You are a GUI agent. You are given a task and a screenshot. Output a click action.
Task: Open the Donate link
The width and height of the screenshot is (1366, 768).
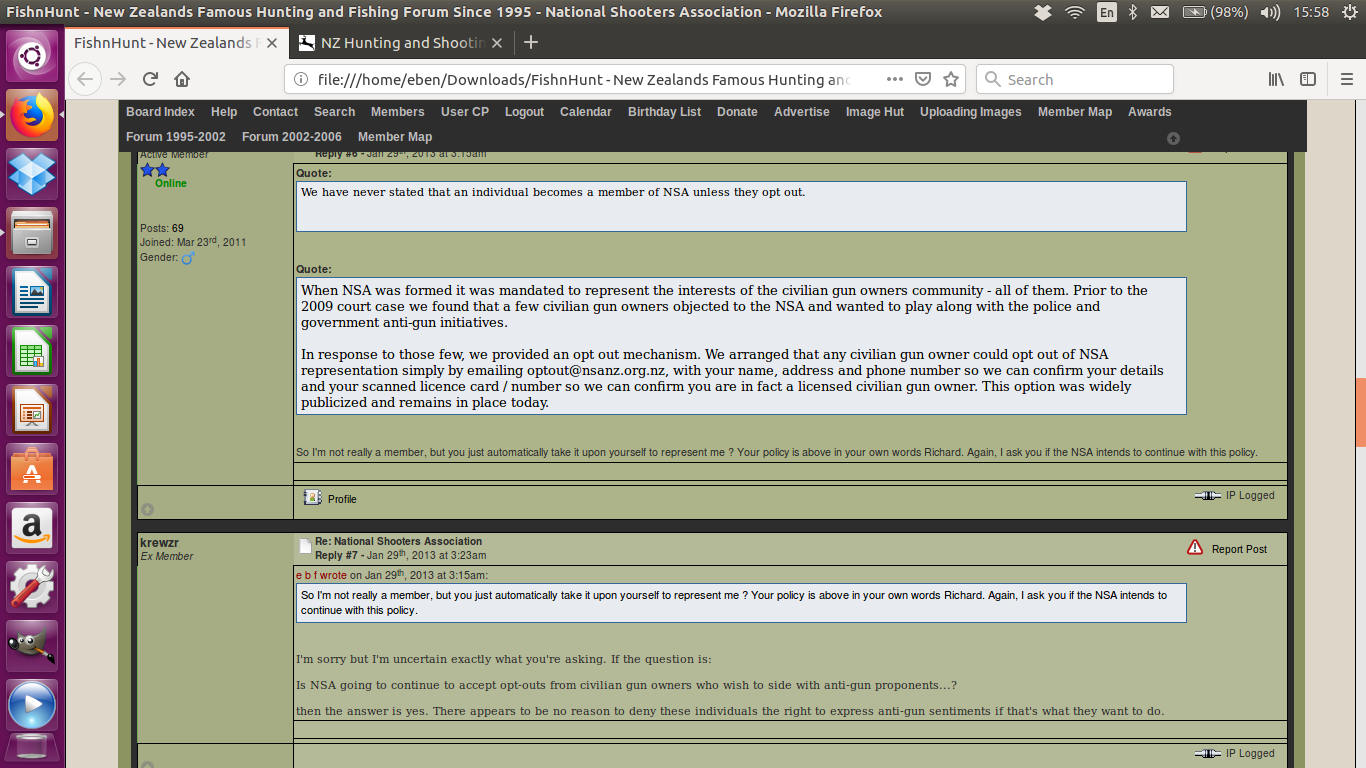[x=737, y=112]
